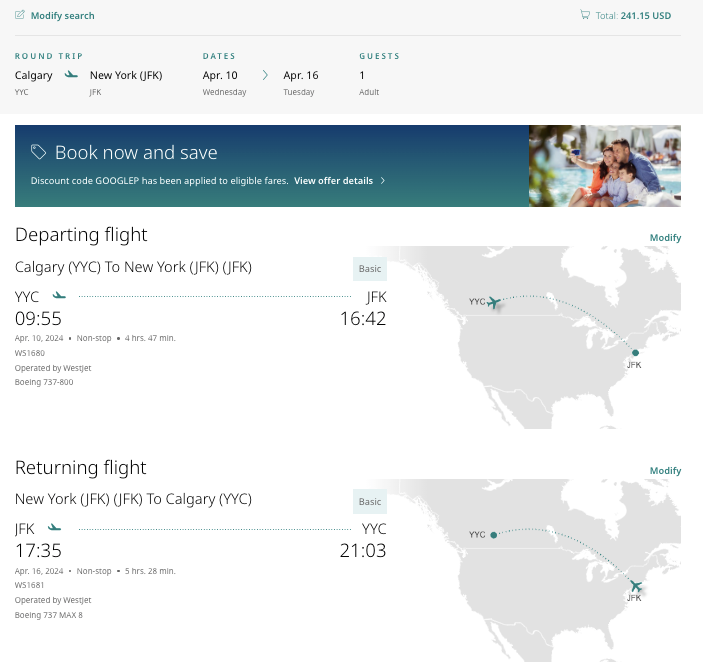Image resolution: width=703 pixels, height=671 pixels.
Task: Click the plane icon between Calgary and New York
Action: click(71, 75)
